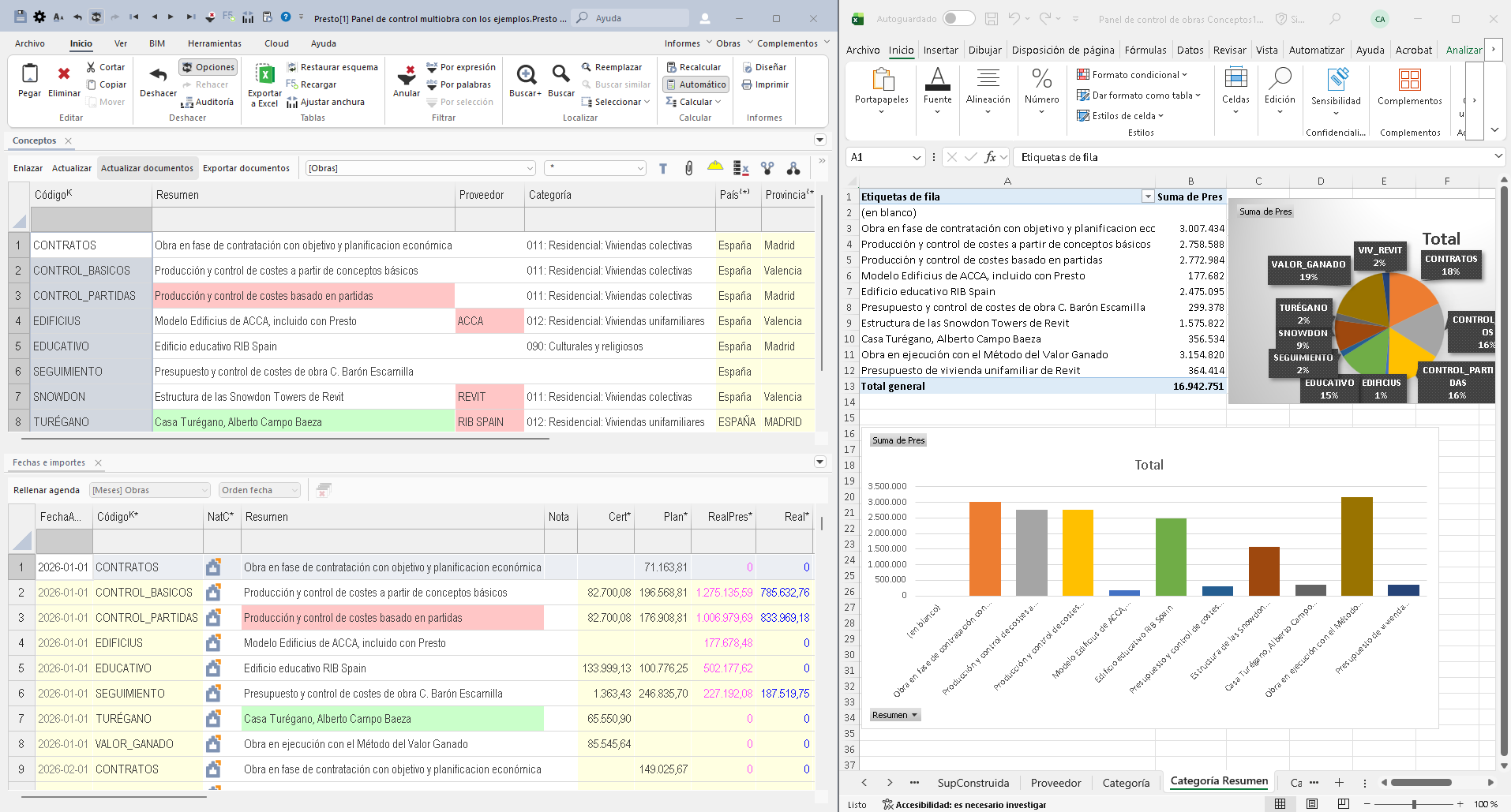
Task: Expand the Orden fecha dropdown
Action: pos(294,490)
